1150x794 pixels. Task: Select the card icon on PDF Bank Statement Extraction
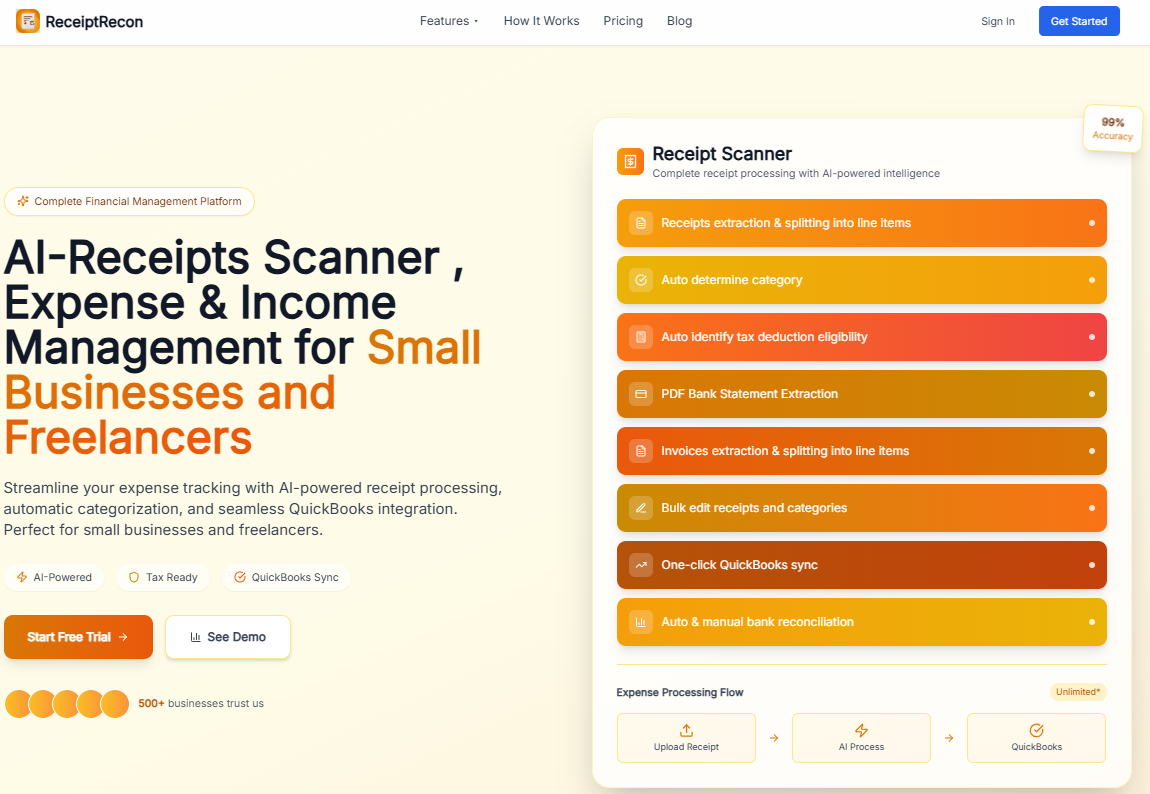point(640,394)
